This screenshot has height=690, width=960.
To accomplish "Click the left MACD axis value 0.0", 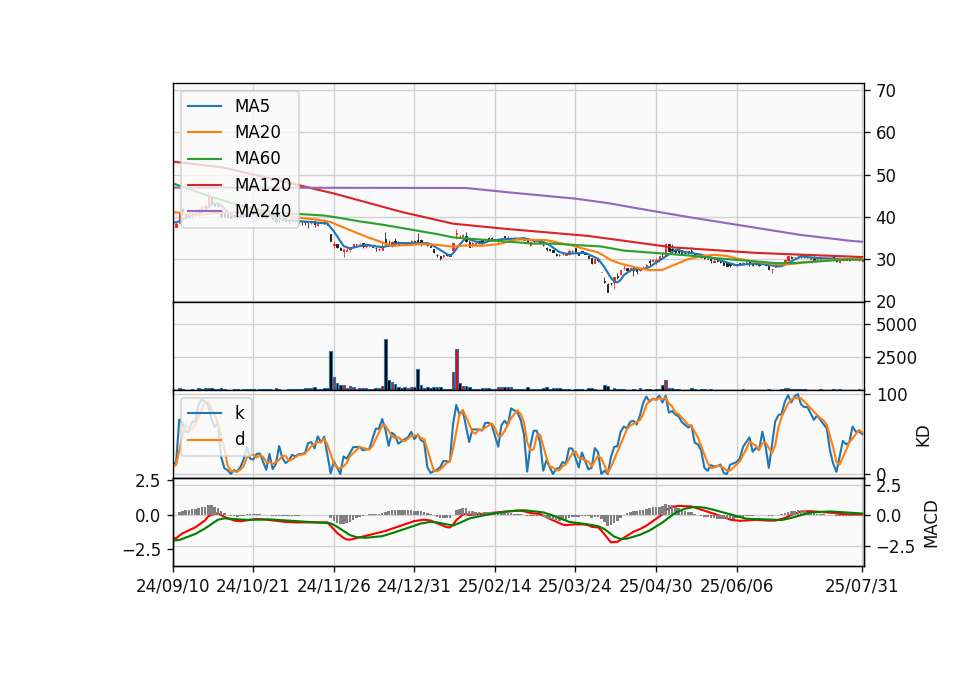I will coord(148,516).
